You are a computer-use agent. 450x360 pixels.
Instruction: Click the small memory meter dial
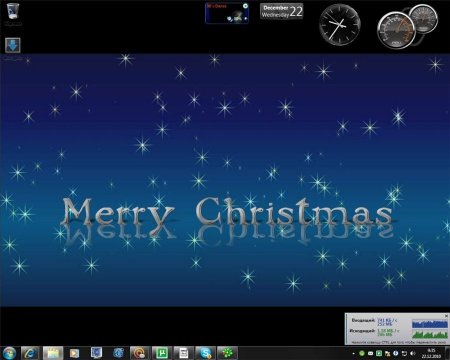pyautogui.click(x=423, y=19)
